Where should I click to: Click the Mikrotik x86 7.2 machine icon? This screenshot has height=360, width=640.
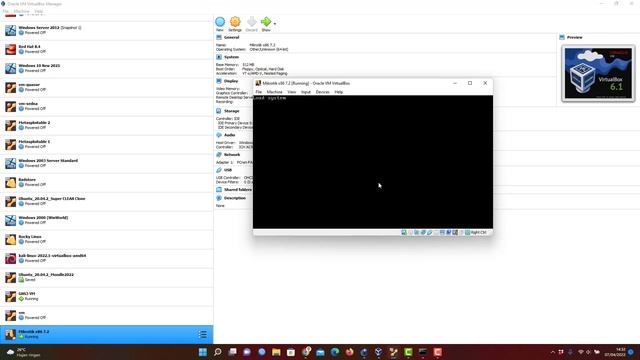[11, 335]
